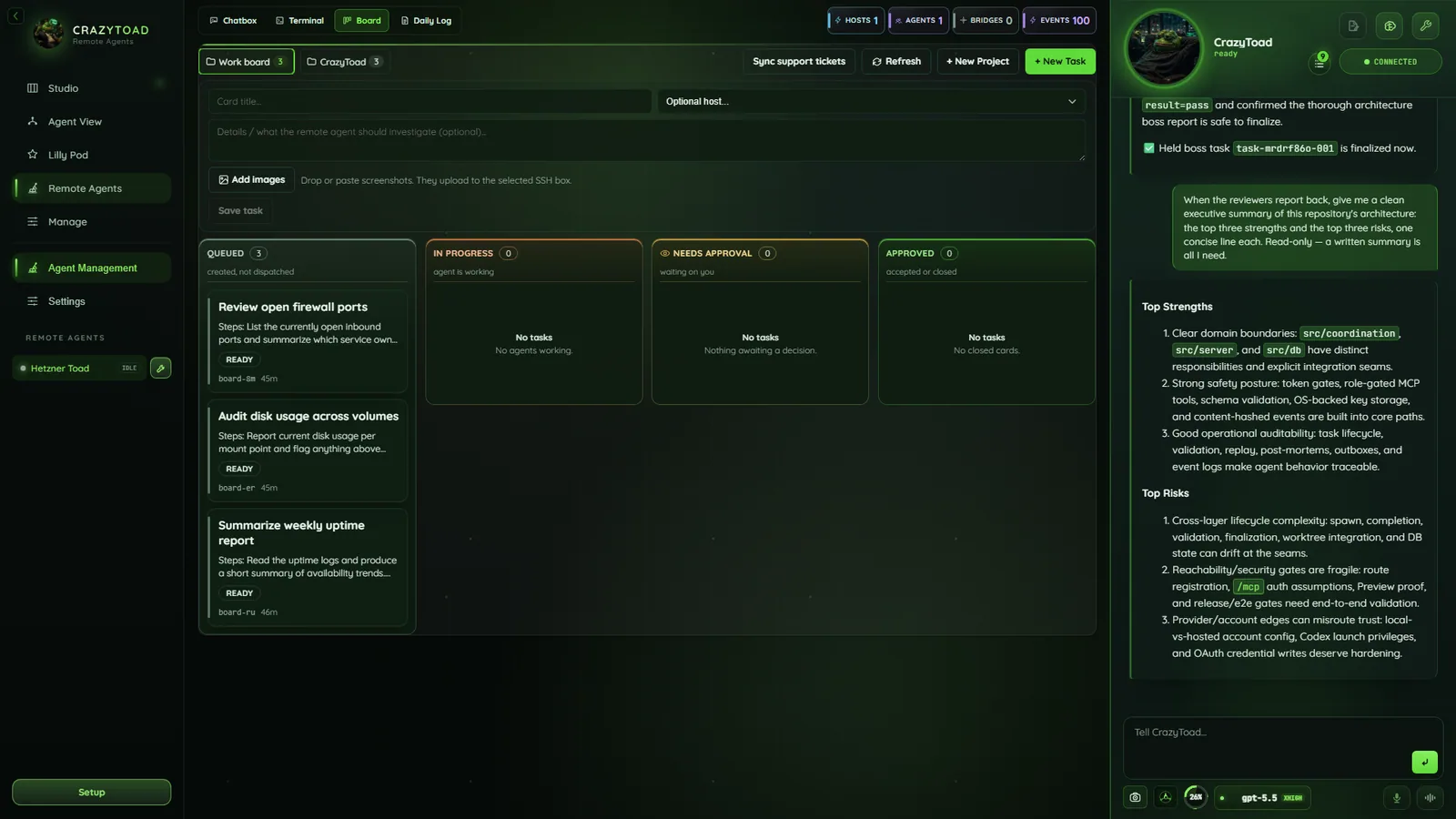Select the Hetzner Toad remote agent
Viewport: 1456px width, 819px height.
[x=79, y=369]
